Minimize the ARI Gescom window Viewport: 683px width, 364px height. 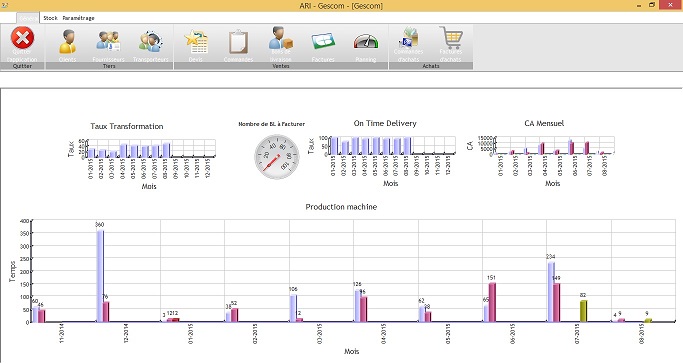point(639,5)
